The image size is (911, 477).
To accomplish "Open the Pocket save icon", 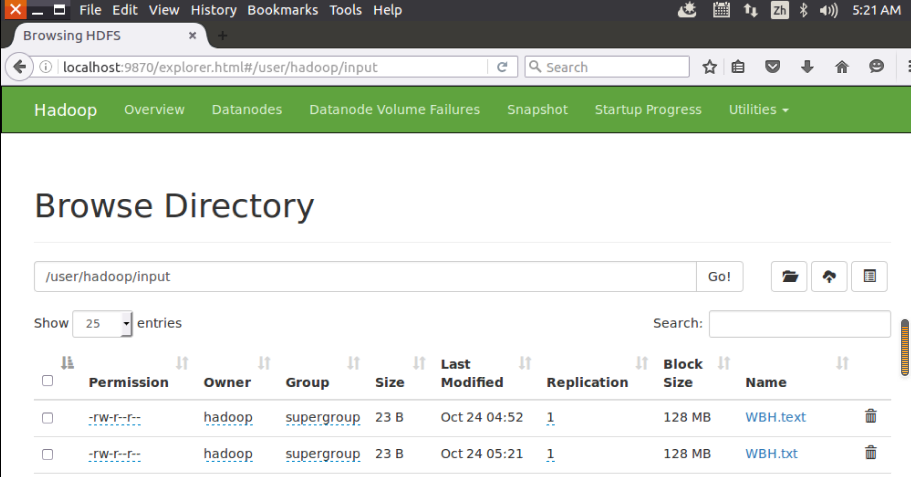I will coord(773,67).
